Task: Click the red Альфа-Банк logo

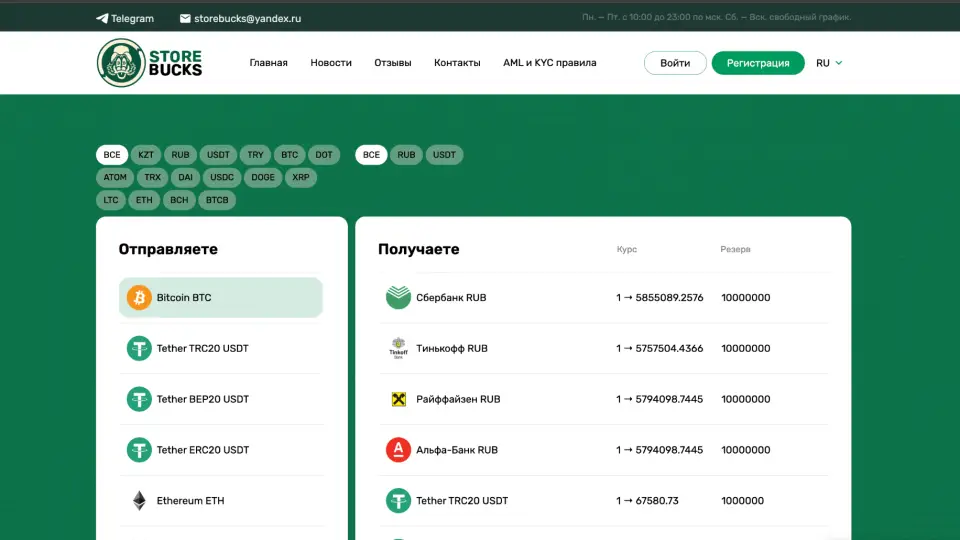Action: [398, 450]
